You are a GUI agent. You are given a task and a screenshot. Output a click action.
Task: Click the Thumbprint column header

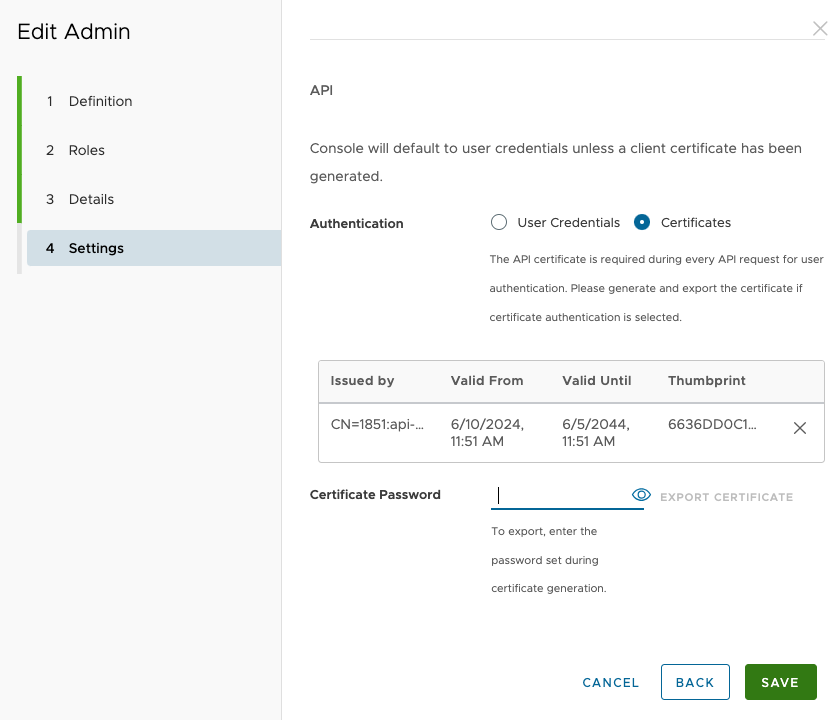coord(706,381)
